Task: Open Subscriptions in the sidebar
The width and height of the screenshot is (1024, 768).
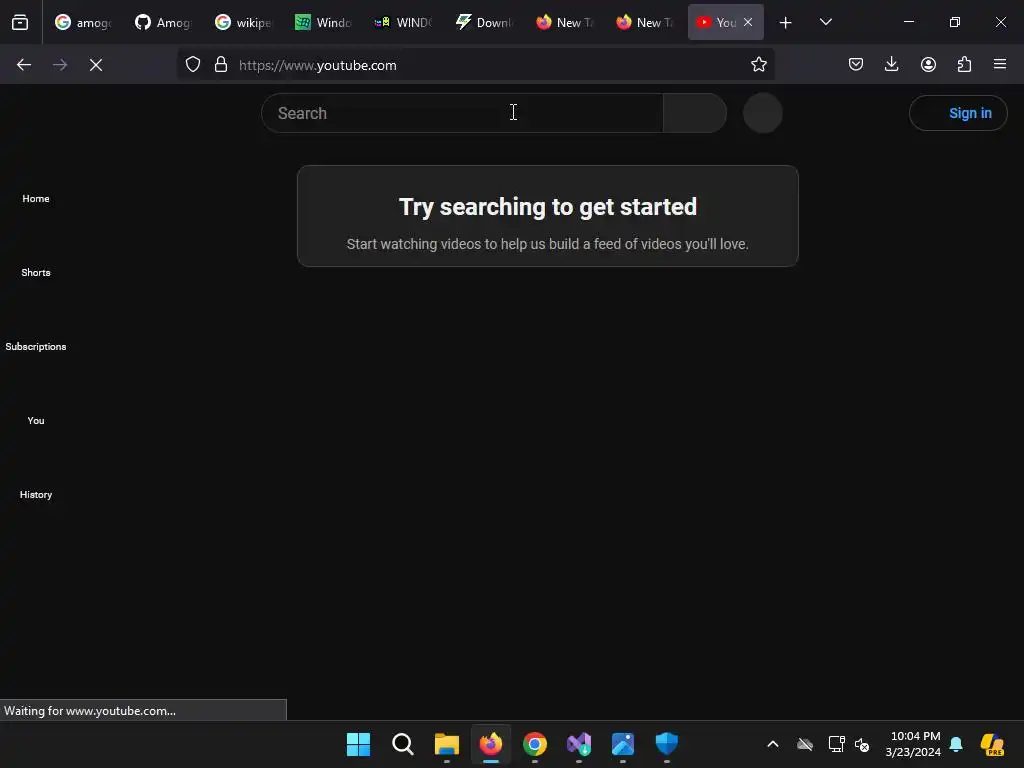Action: point(36,346)
